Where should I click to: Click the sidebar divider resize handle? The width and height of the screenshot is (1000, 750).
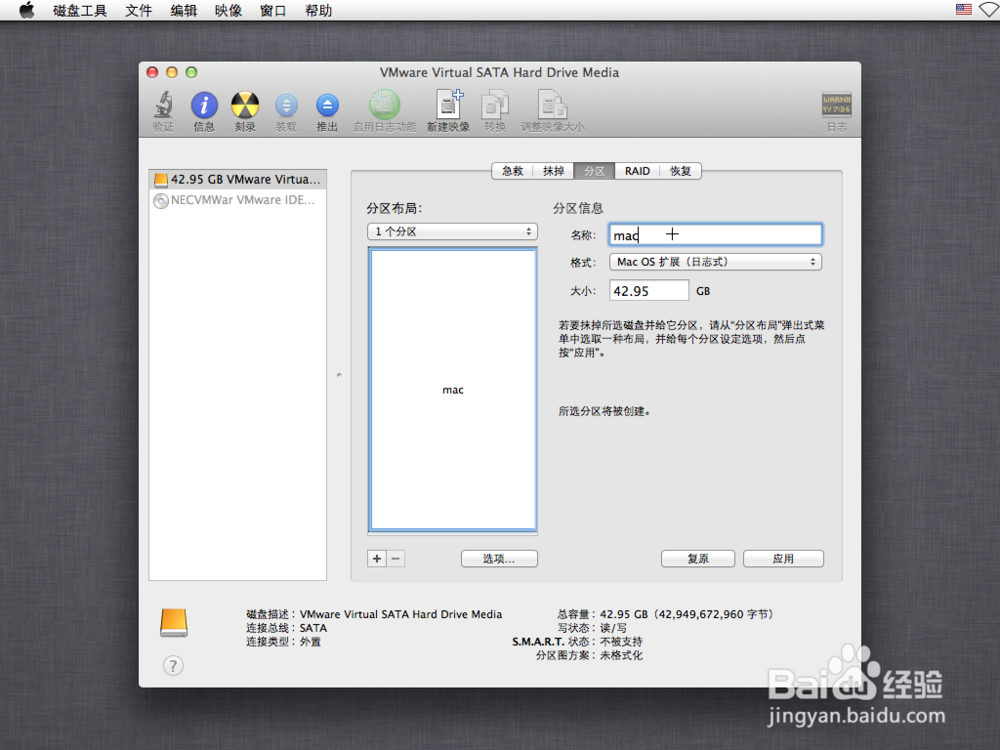coord(339,375)
